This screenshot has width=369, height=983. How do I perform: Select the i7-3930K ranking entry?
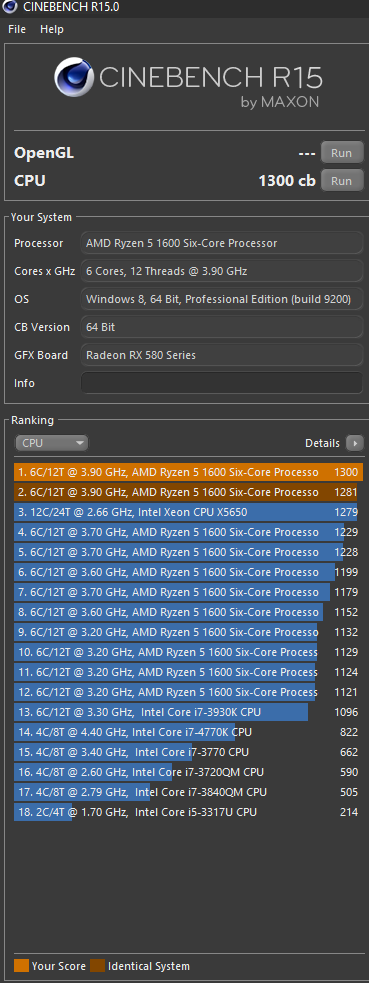click(188, 712)
